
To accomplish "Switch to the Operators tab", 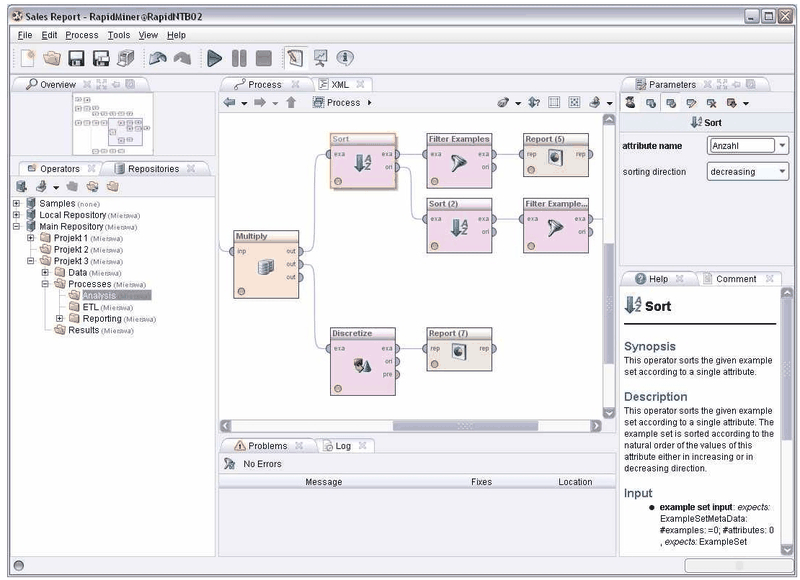I will point(60,168).
